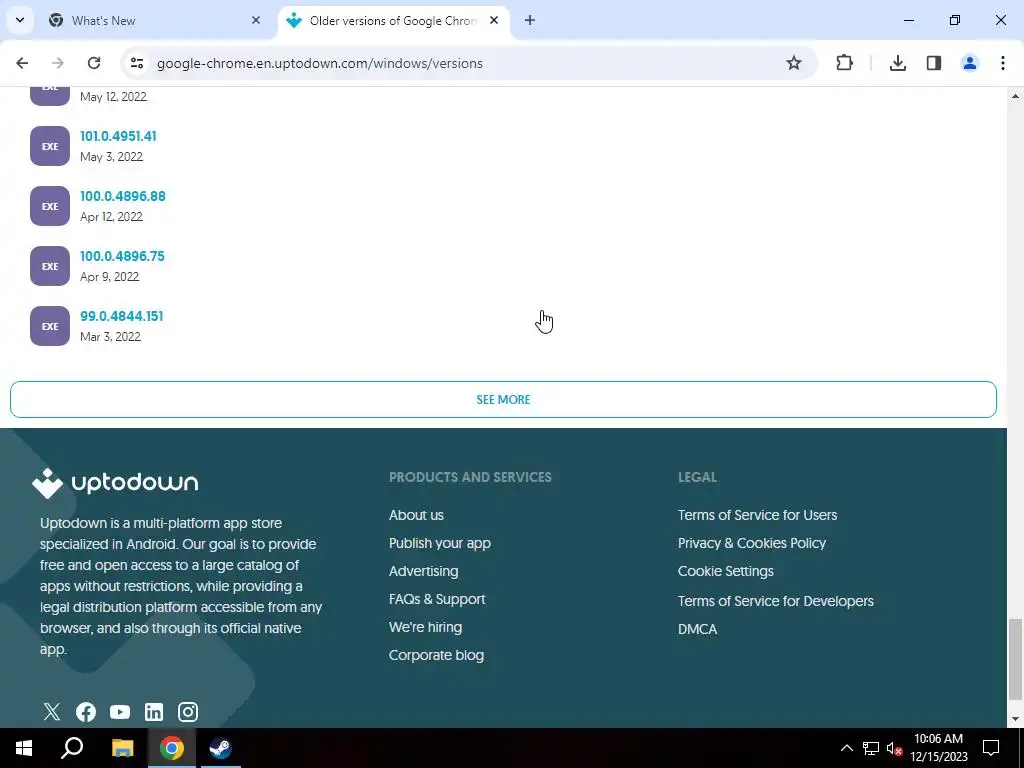Click the SEE MORE button

tap(504, 400)
